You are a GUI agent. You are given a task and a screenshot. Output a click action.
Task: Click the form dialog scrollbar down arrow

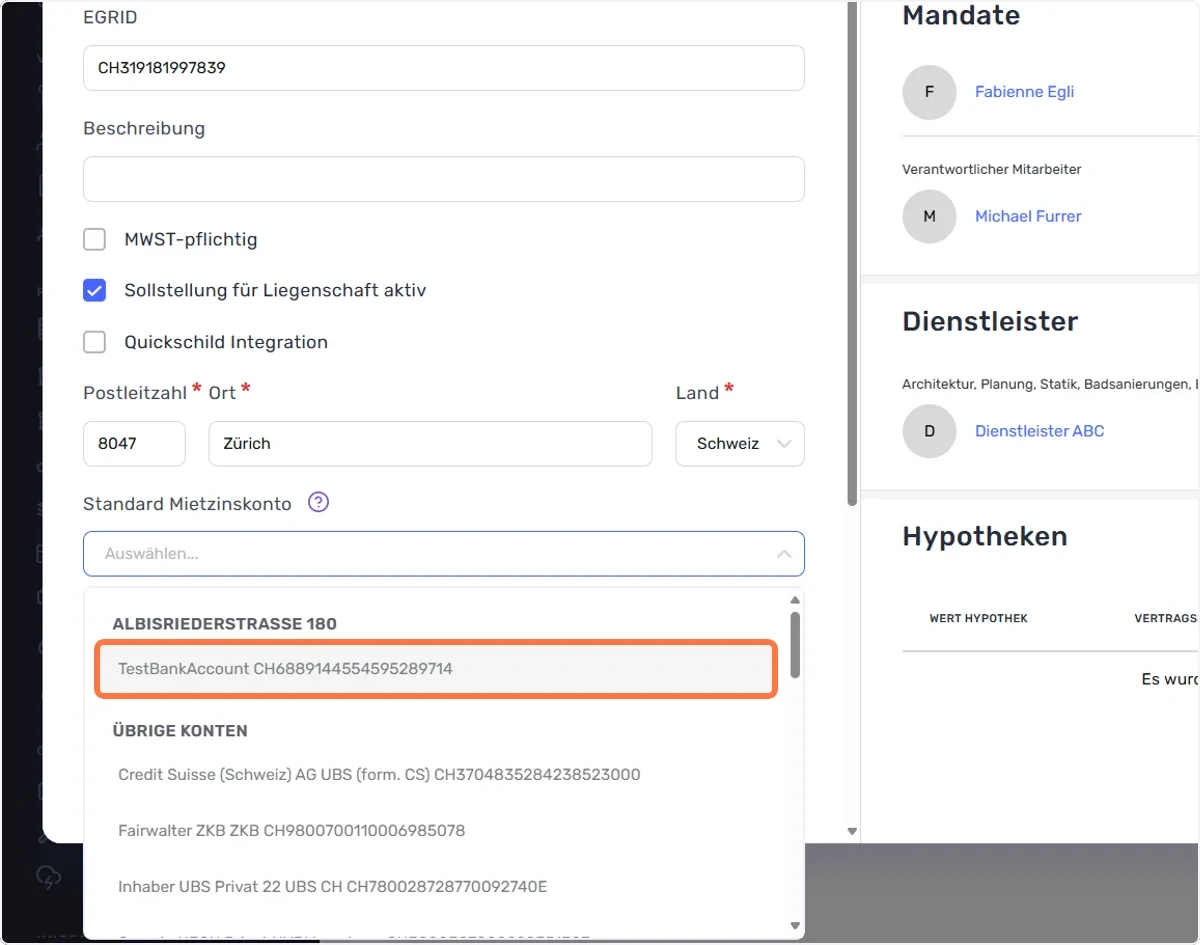coord(852,831)
